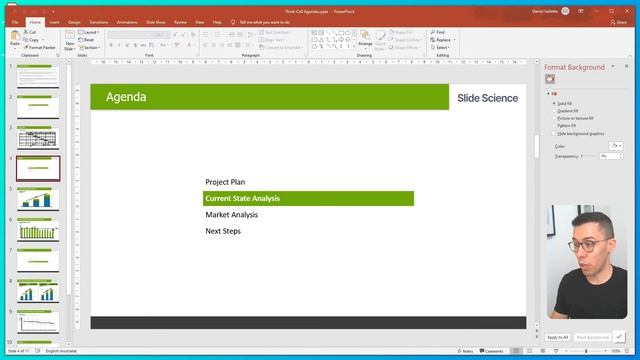Expand the Replace dropdown arrow
This screenshot has width=640, height=360.
point(454,40)
